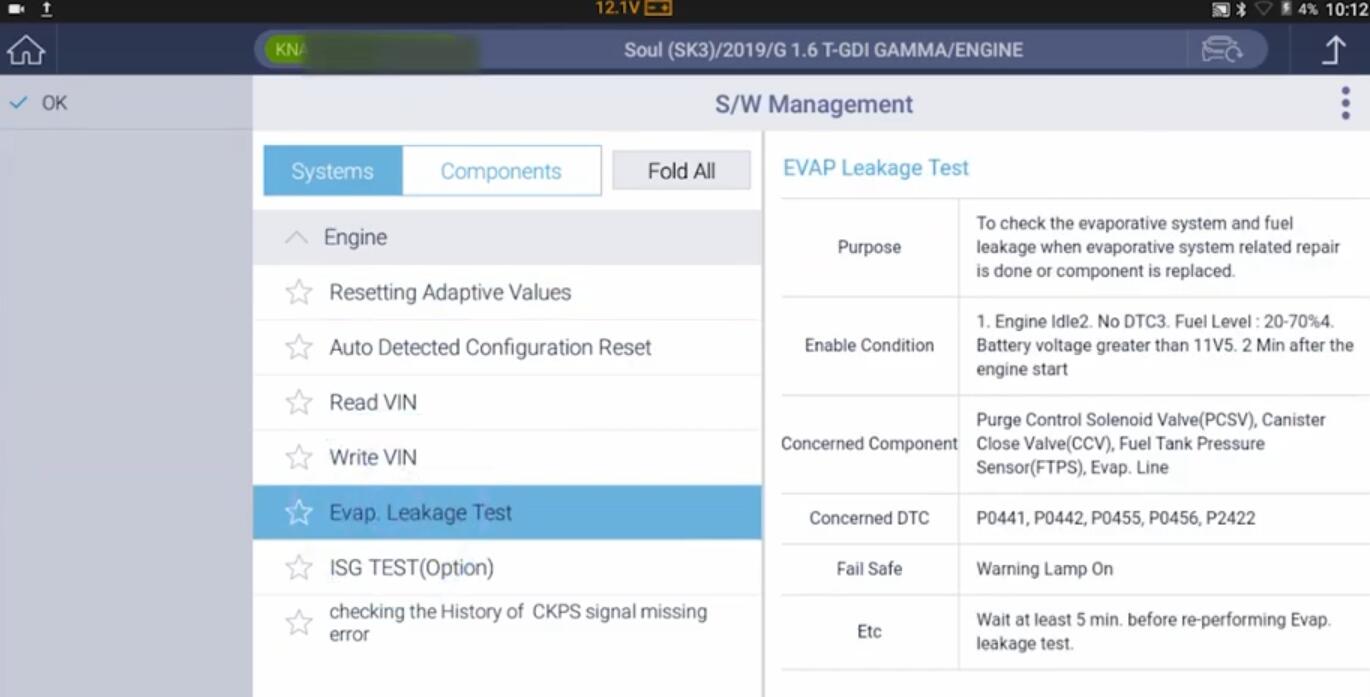
Task: Click the Etc row label
Action: click(869, 632)
